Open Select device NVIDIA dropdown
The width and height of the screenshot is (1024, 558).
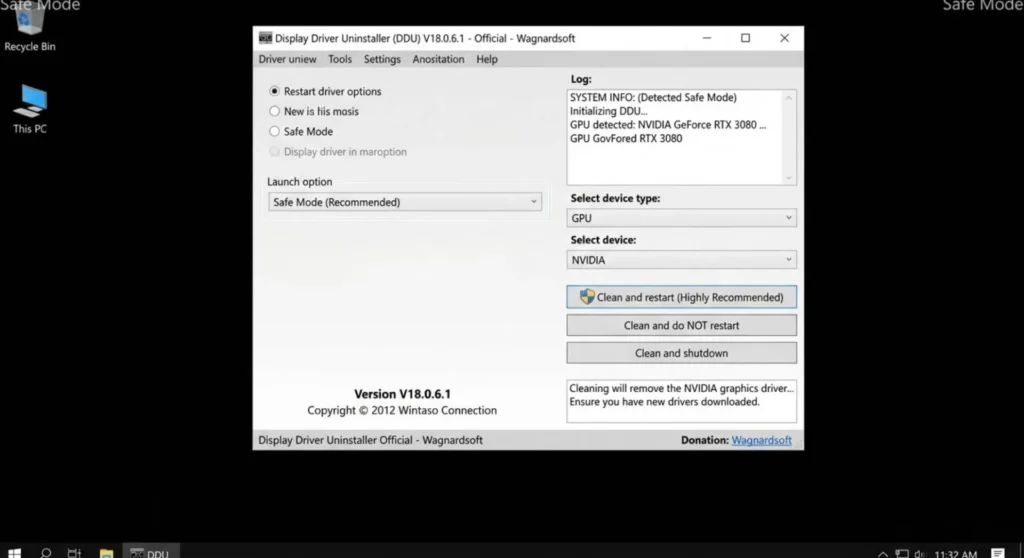point(681,259)
